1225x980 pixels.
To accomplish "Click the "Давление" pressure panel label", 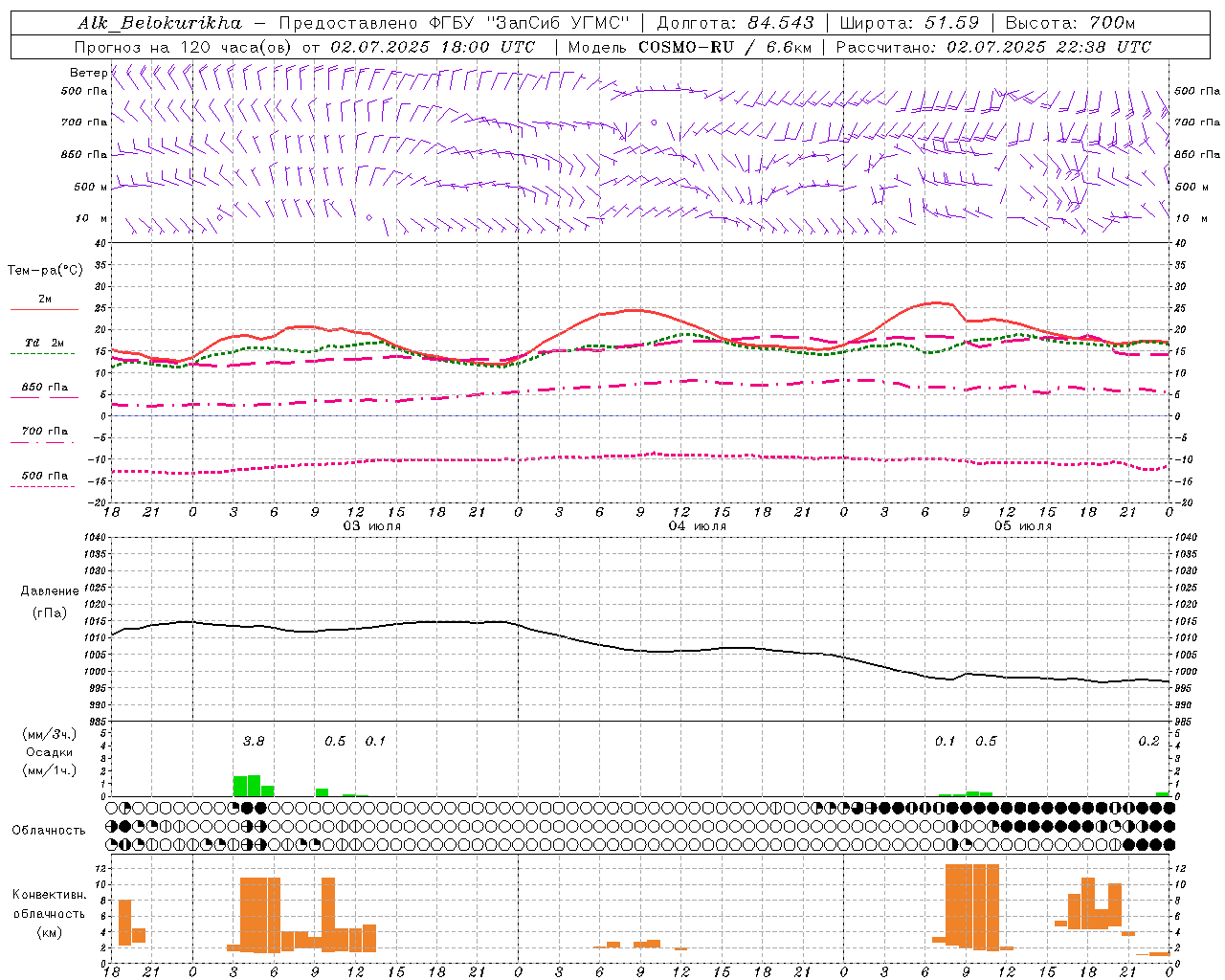I will pos(48,591).
